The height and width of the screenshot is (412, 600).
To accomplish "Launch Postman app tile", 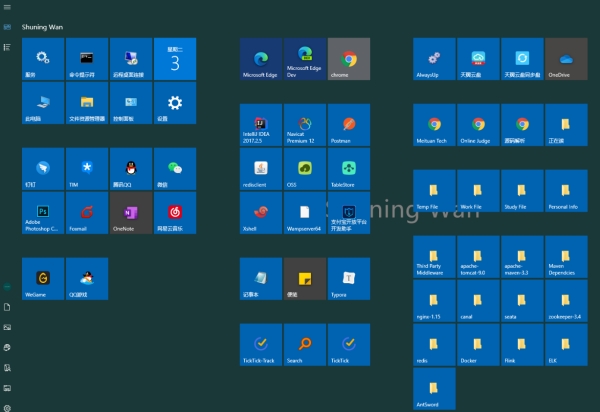I will point(348,125).
